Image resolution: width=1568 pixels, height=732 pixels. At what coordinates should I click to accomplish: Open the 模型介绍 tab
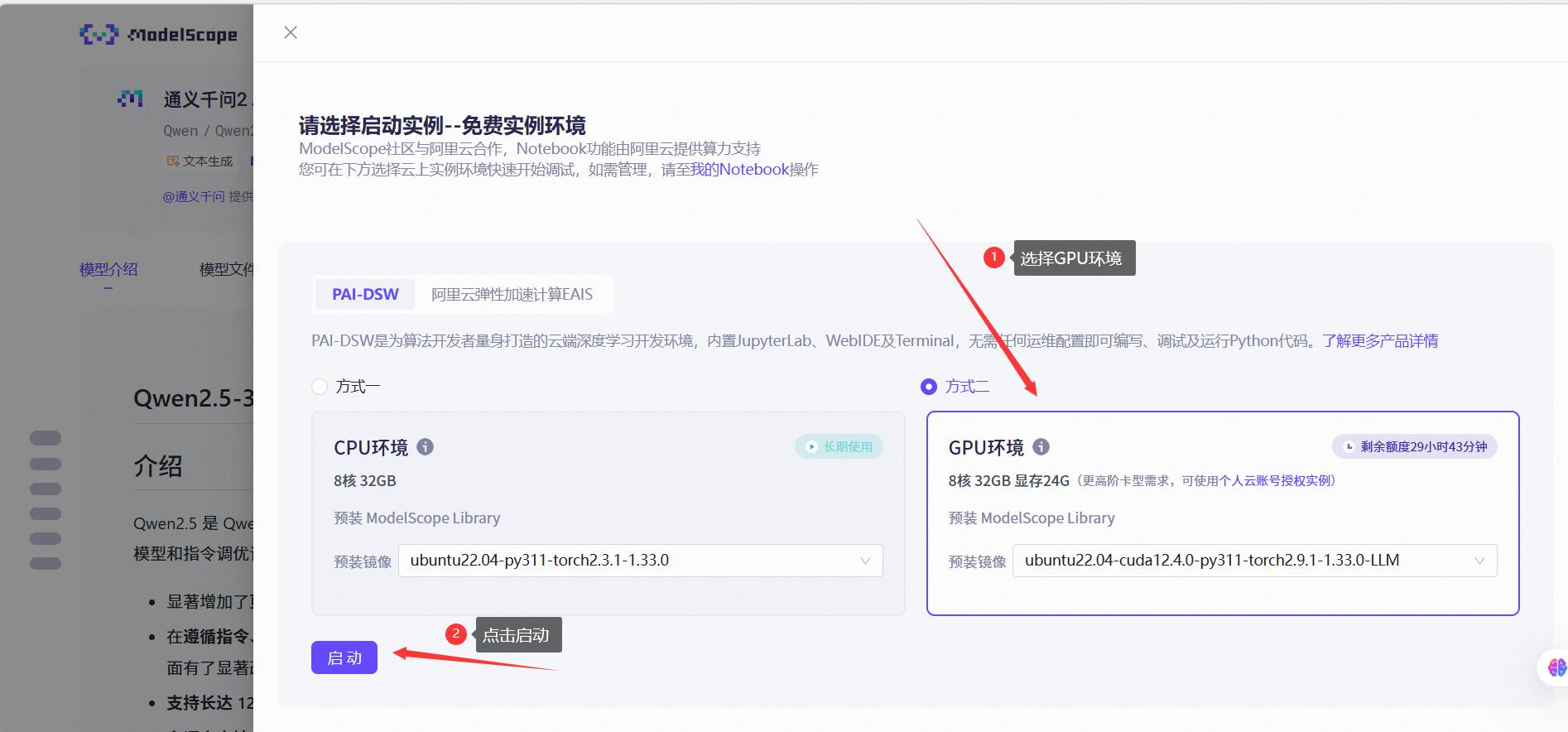[x=108, y=269]
